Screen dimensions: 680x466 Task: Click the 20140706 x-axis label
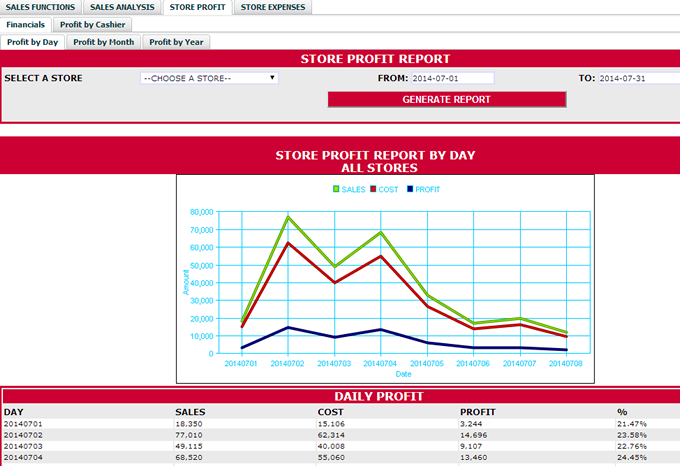[x=473, y=364]
